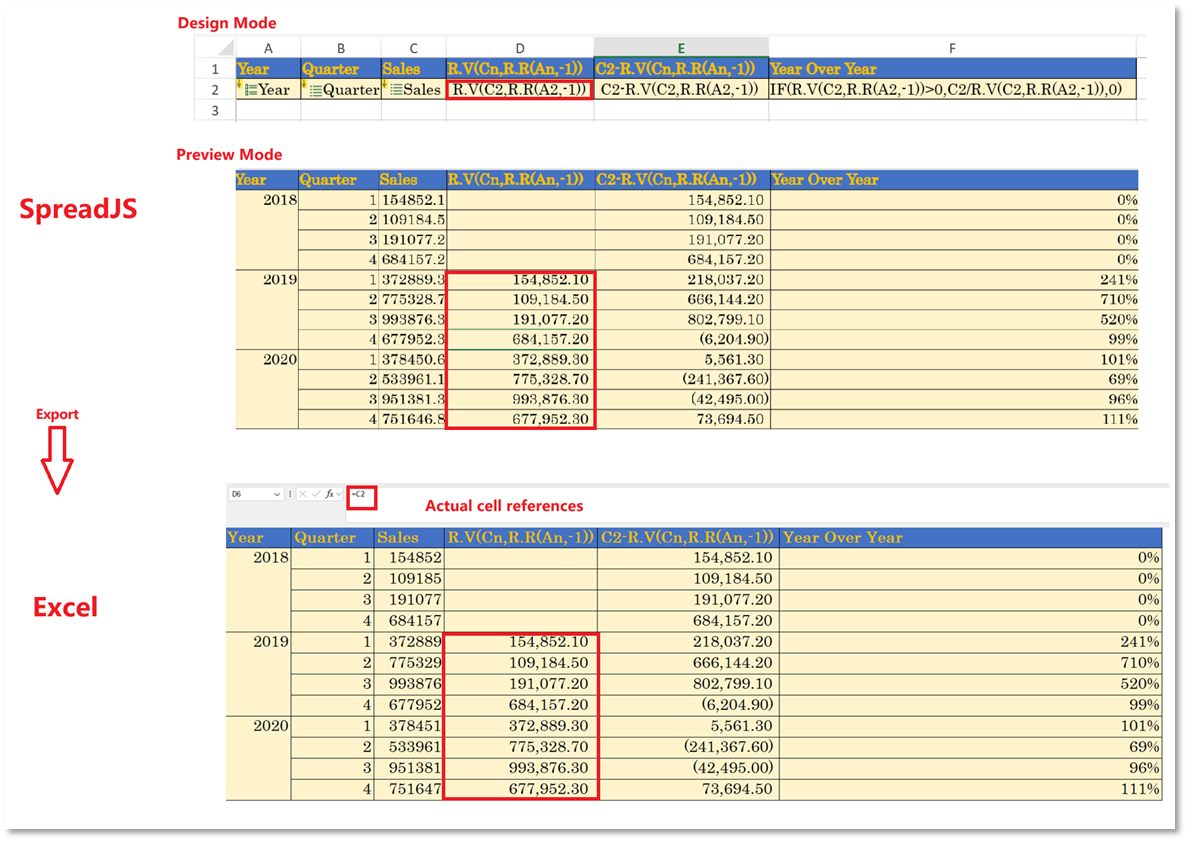Click Excel value 666,144.20
Viewport: 1188px width, 842px height.
coord(688,662)
